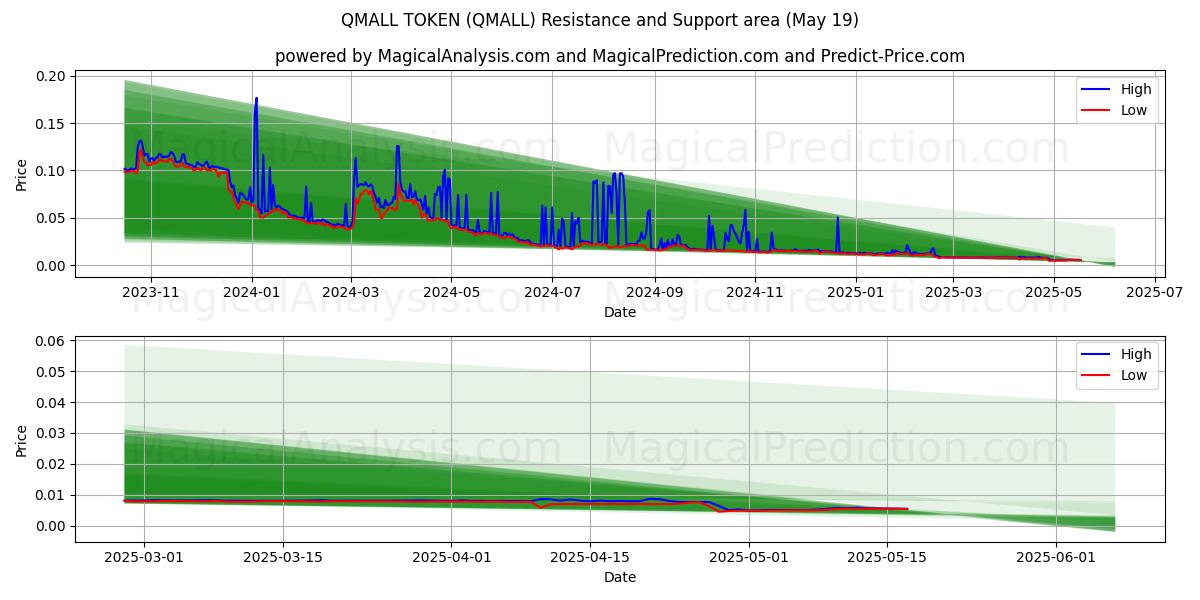Click the '2024-03' x-axis label
Screen dimensions: 1200x600
tap(351, 292)
